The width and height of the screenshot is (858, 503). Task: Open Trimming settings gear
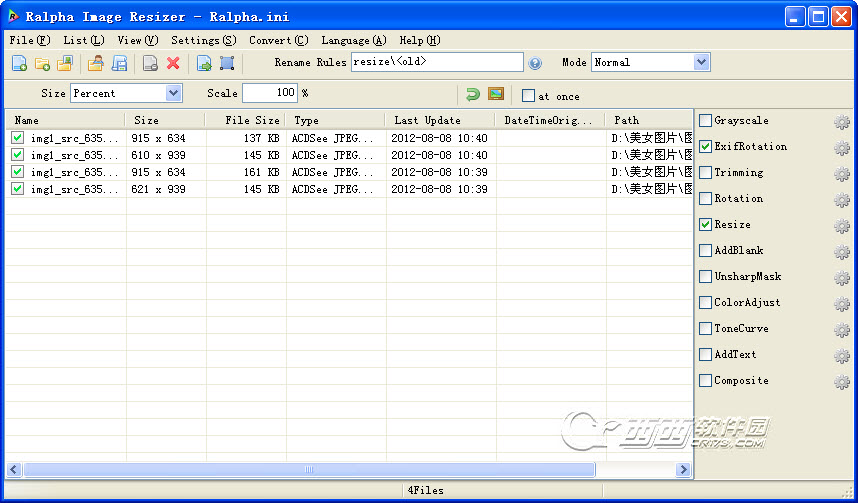(x=842, y=174)
